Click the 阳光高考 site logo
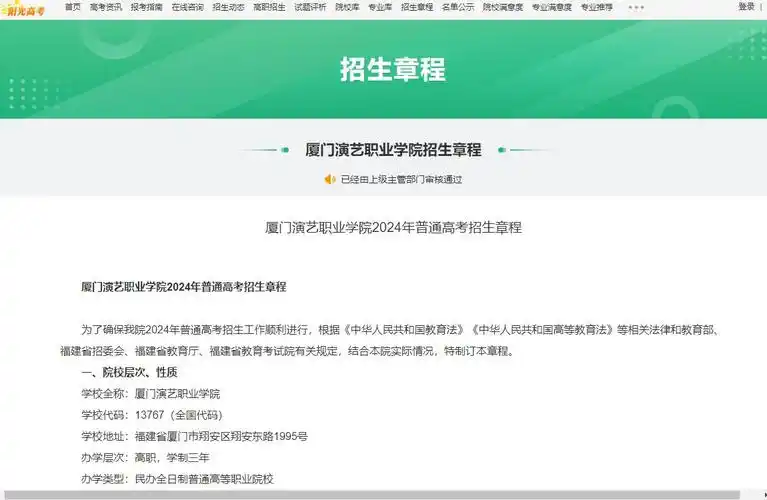This screenshot has height=500, width=767. [23, 10]
